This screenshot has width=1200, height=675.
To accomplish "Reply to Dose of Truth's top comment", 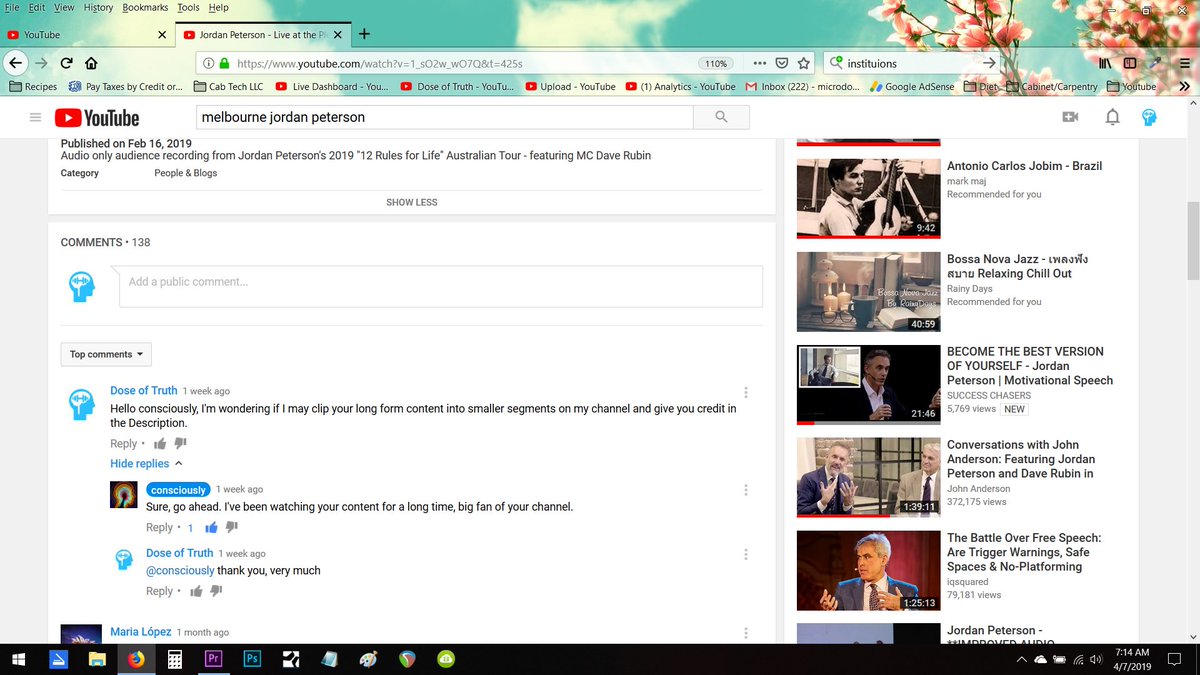I will pyautogui.click(x=123, y=444).
